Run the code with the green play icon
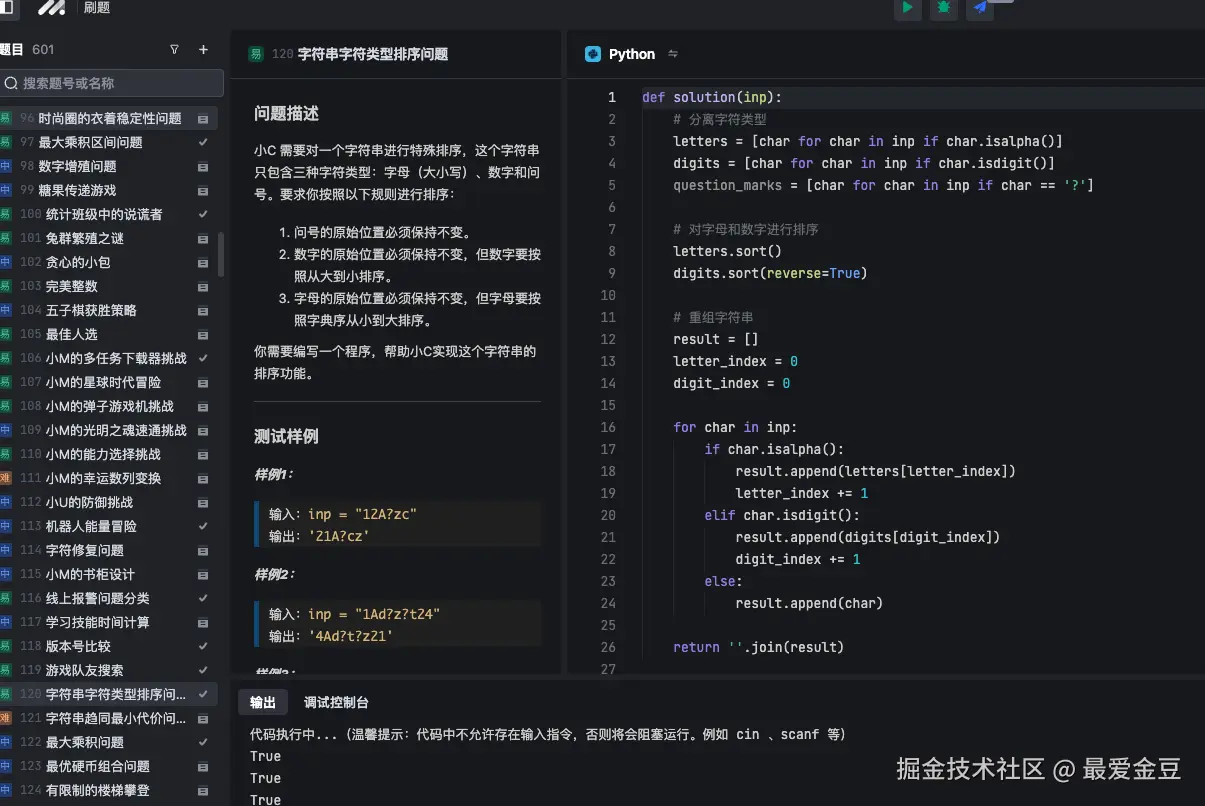1205x806 pixels. (907, 9)
